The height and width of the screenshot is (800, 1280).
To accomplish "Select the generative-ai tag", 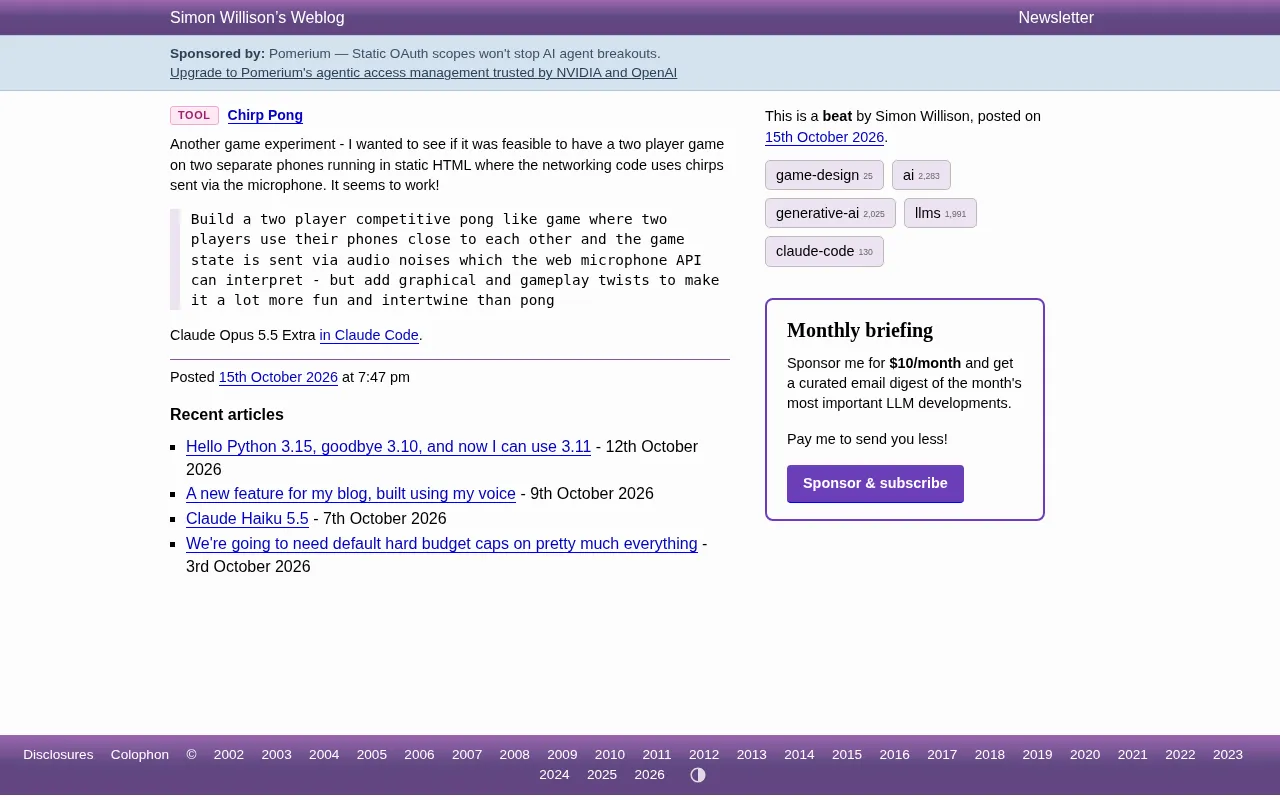I will point(830,213).
